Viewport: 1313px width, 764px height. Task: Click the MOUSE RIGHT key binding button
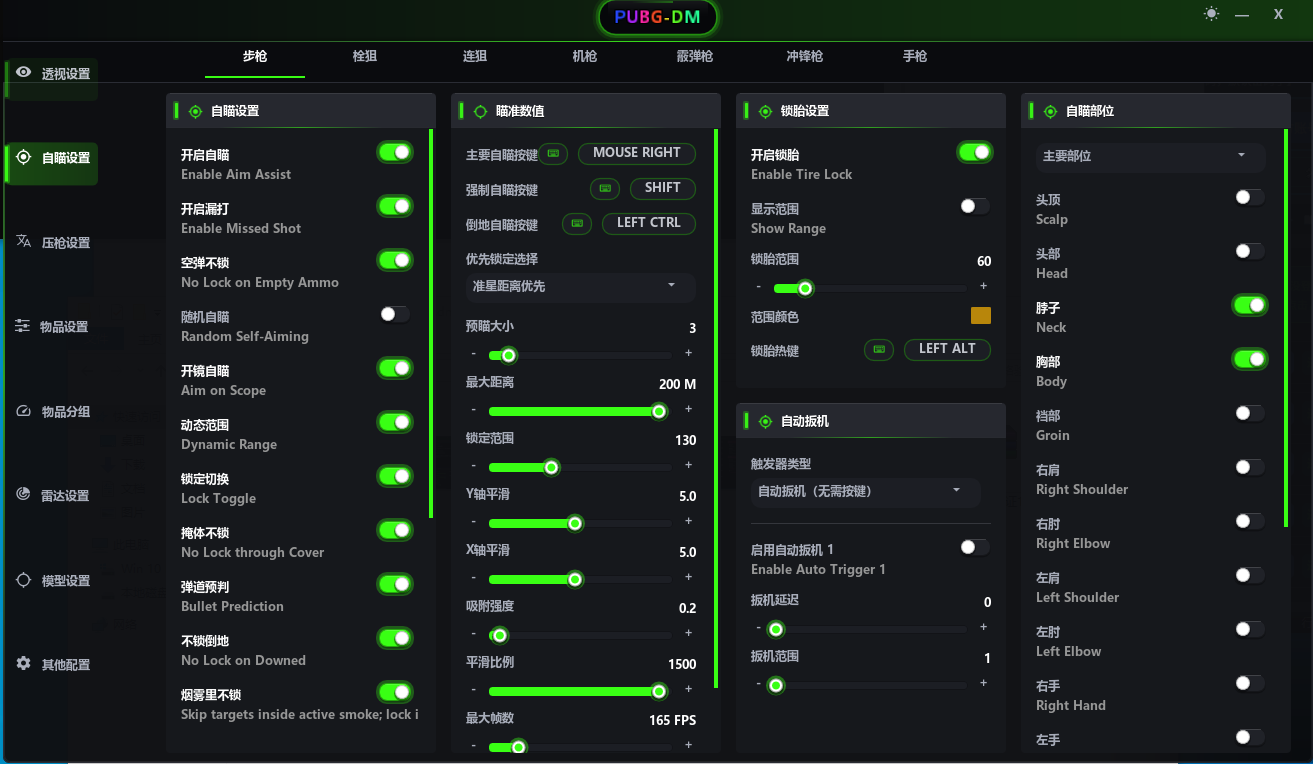tap(637, 153)
